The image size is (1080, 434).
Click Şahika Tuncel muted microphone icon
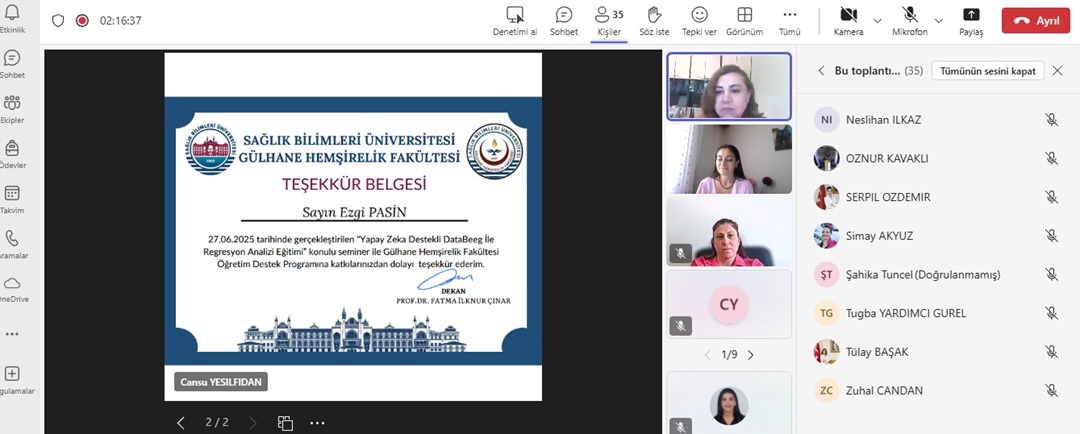click(1051, 274)
